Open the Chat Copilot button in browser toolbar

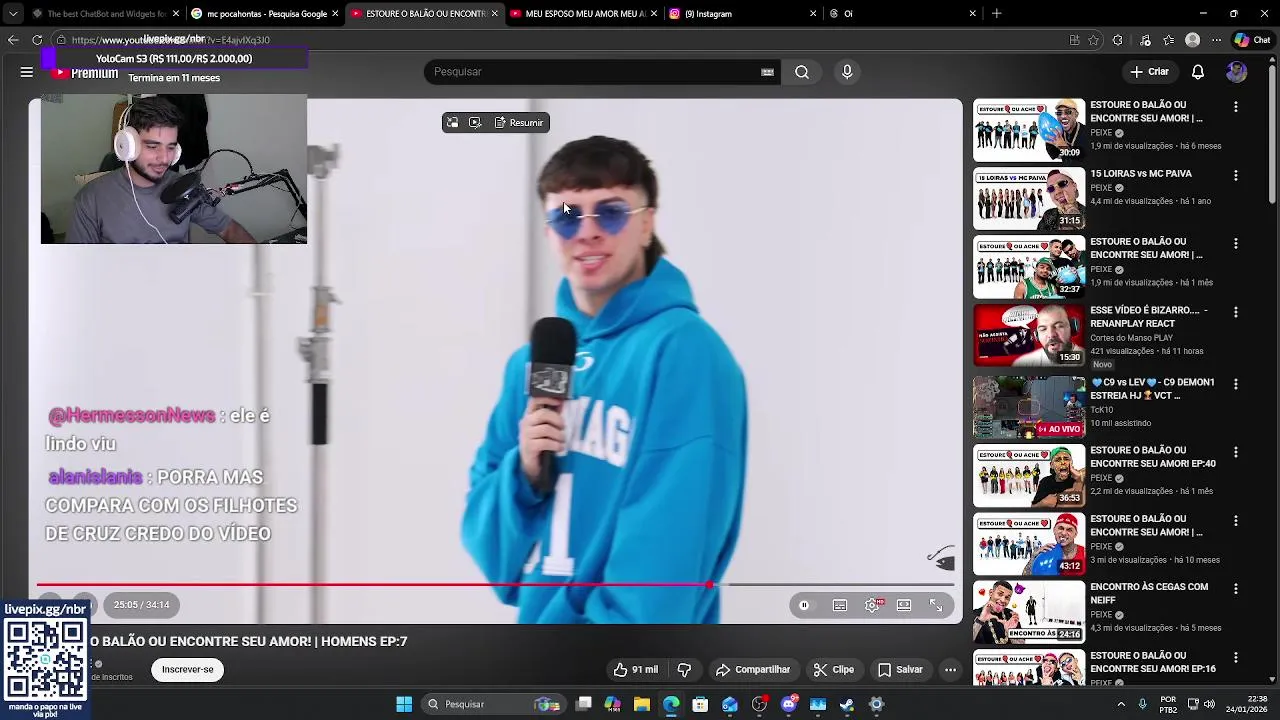click(x=1255, y=40)
